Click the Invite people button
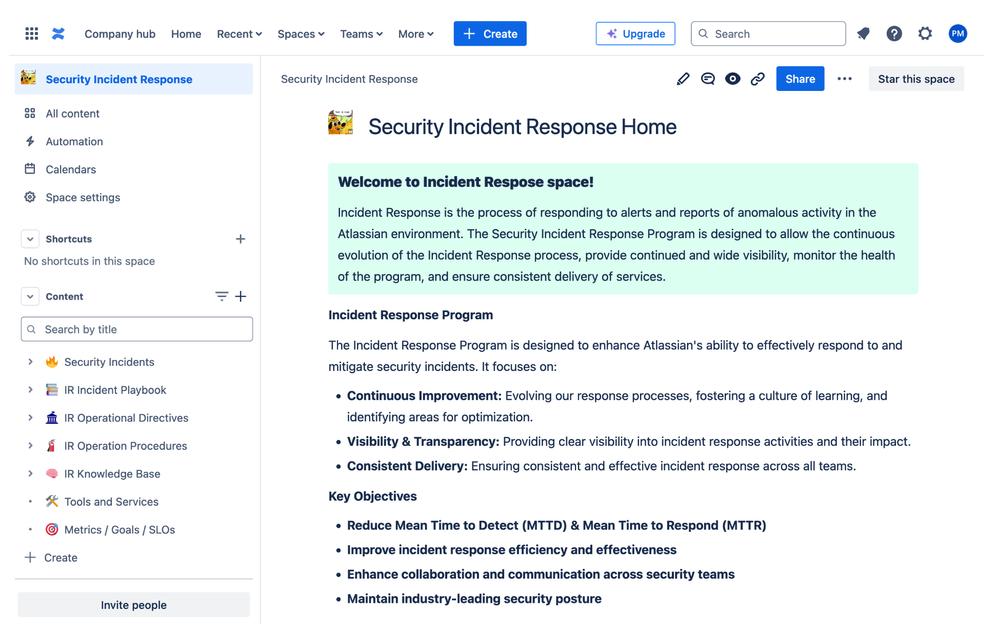 (134, 605)
